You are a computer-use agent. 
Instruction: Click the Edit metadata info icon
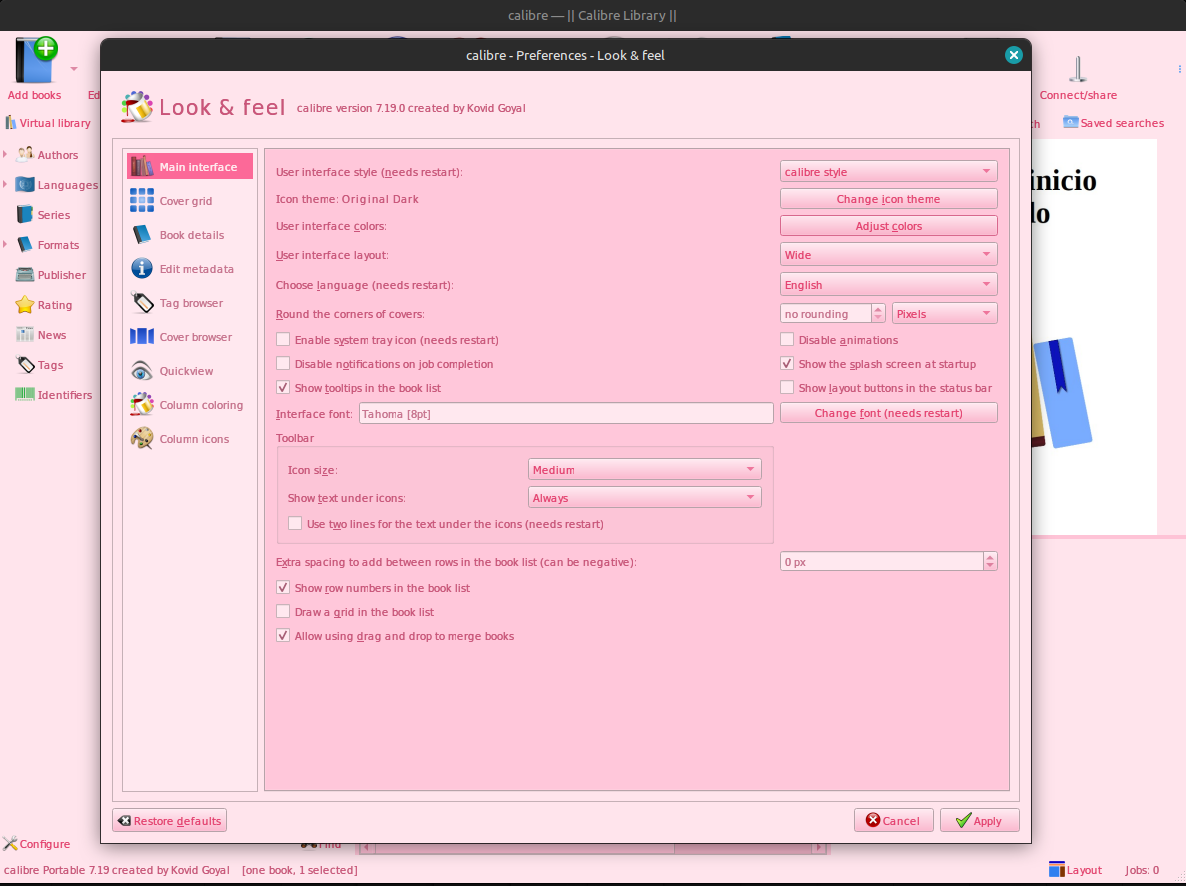click(x=141, y=269)
